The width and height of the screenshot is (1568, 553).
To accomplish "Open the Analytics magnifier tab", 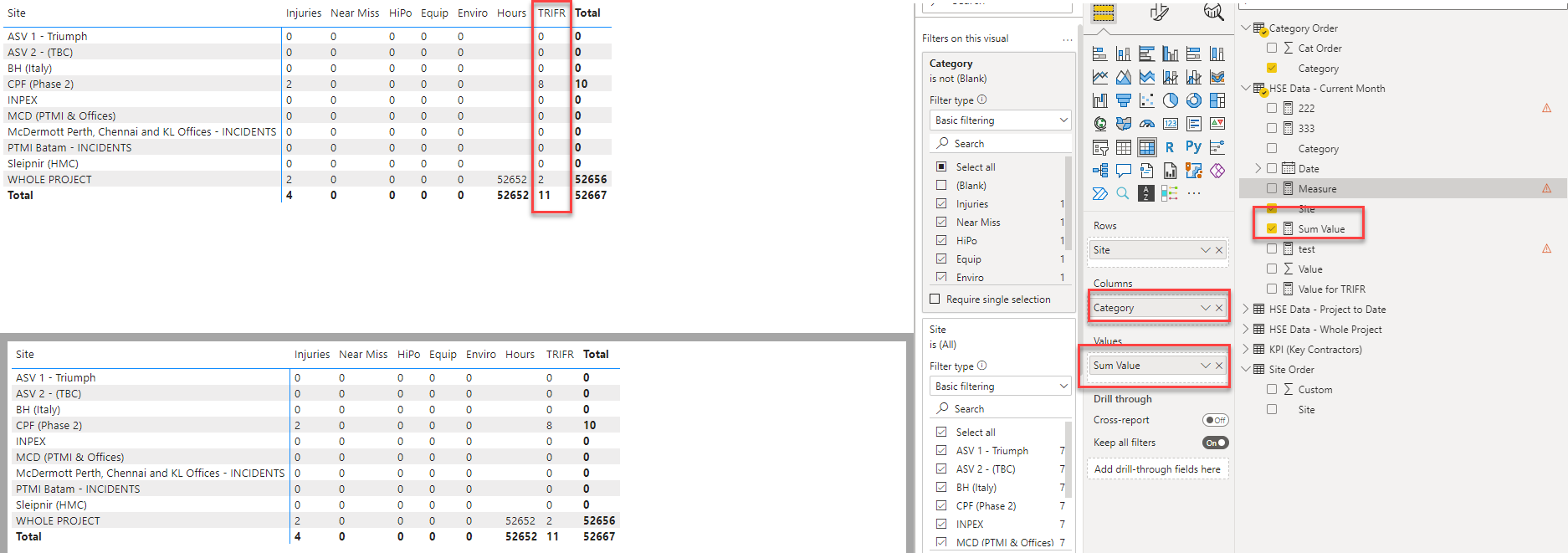I will 1214,12.
